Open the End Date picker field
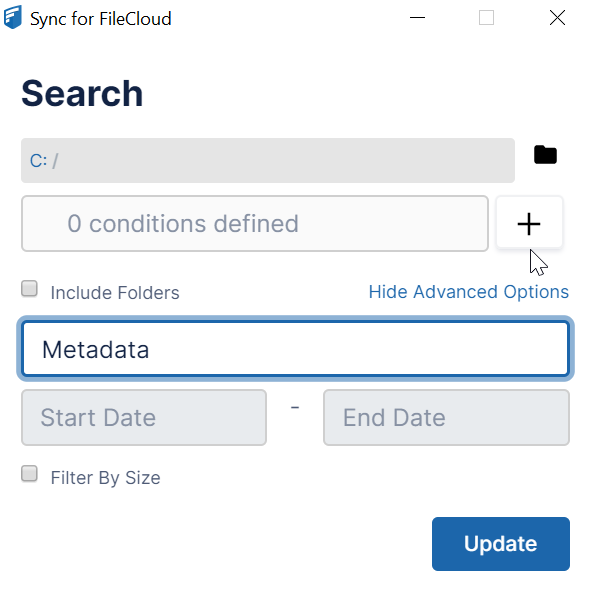 click(446, 417)
